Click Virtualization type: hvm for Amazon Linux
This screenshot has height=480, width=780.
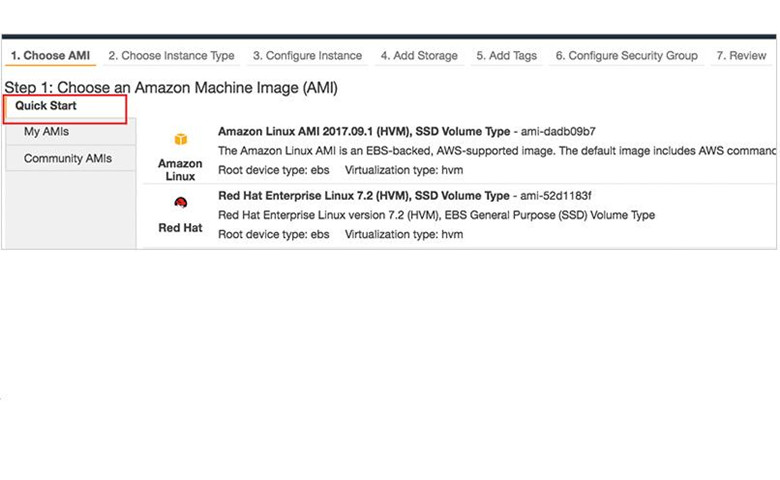pyautogui.click(x=404, y=170)
